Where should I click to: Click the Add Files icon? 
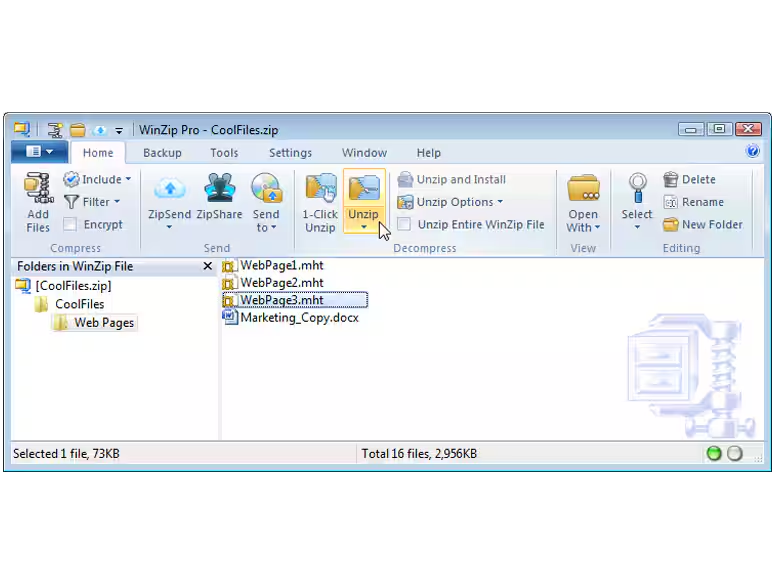tap(38, 188)
